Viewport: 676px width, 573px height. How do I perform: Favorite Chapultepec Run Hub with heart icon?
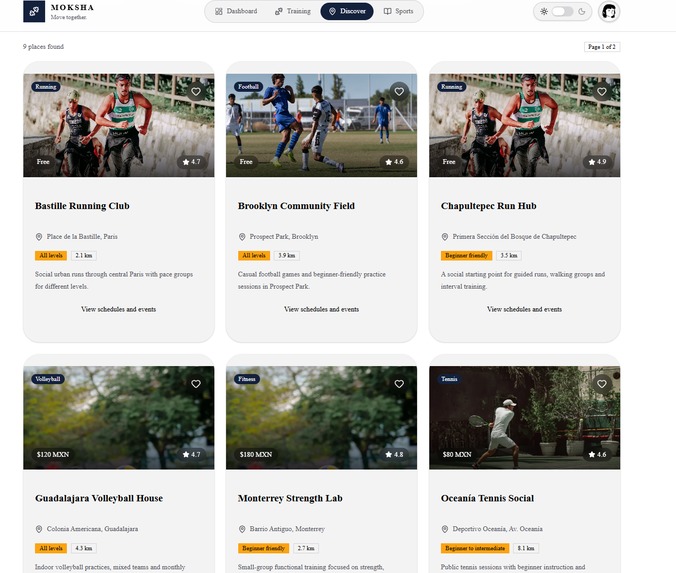tap(602, 91)
